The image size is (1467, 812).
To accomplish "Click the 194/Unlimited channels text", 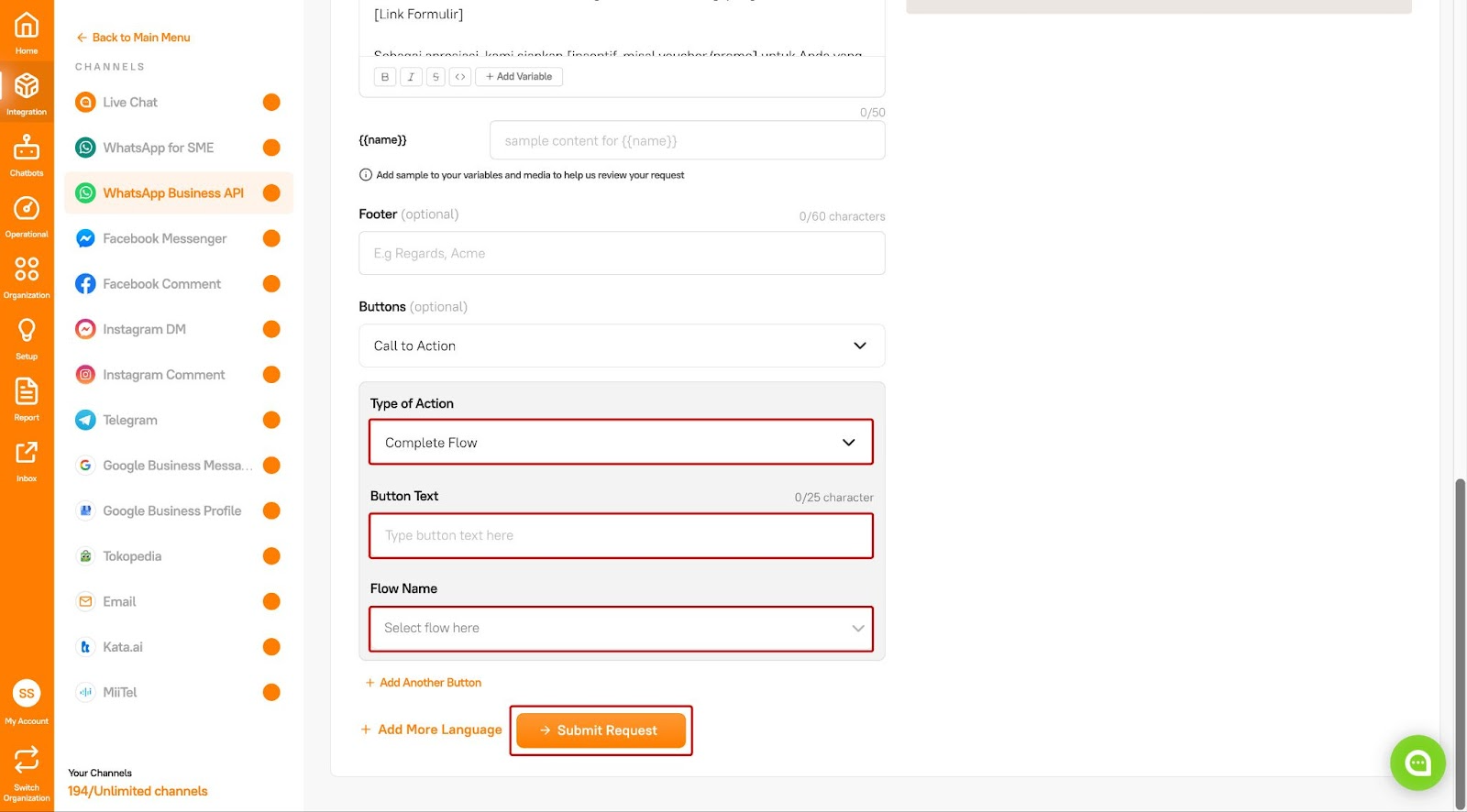I will 138,791.
